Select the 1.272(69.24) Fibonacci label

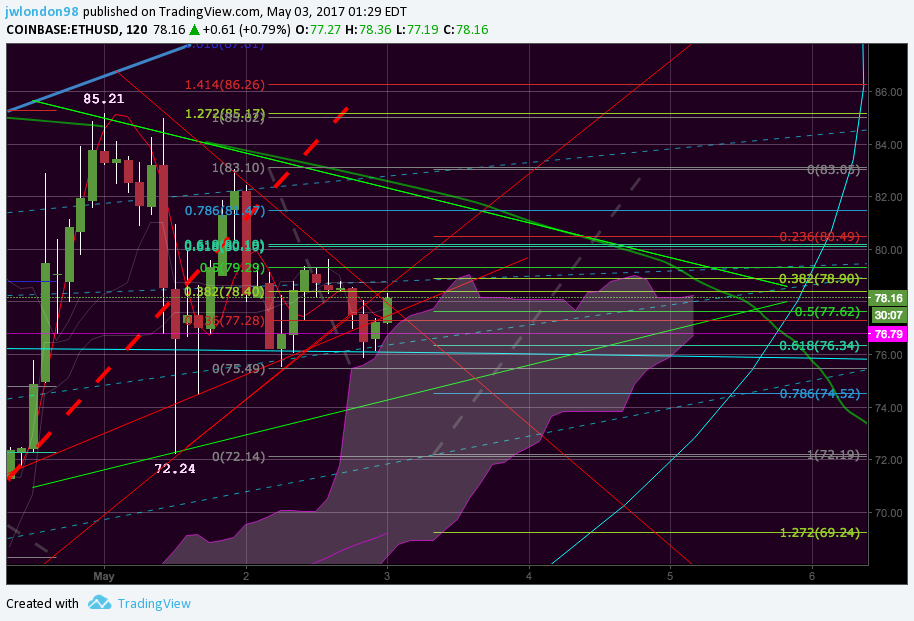click(820, 532)
